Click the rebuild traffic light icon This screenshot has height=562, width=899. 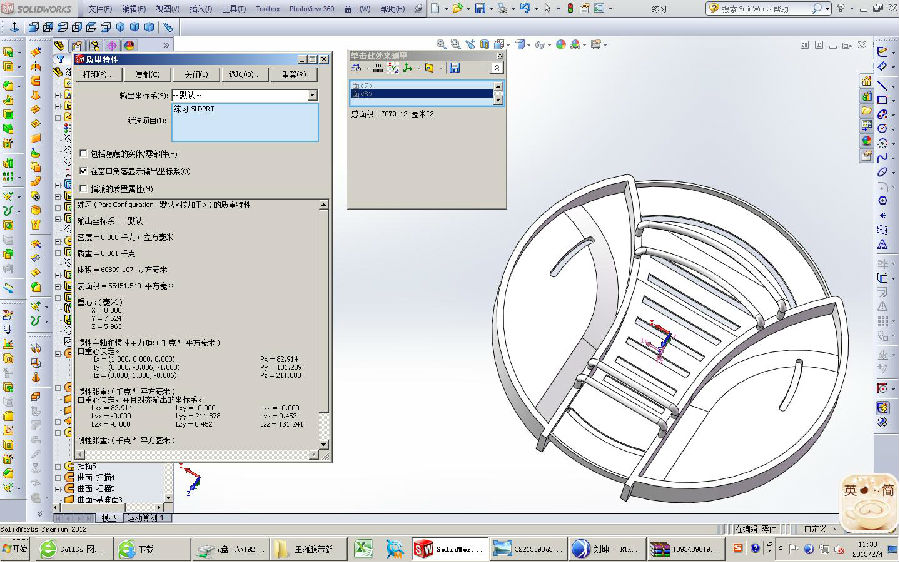(x=570, y=8)
